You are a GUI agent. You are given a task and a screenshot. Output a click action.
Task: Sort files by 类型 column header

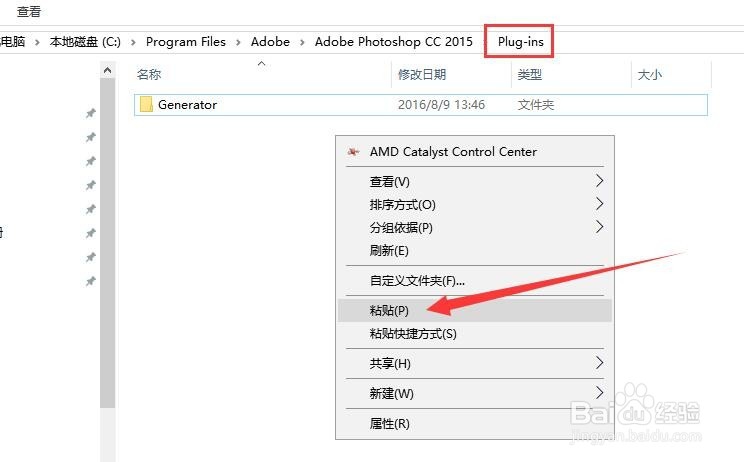(530, 74)
